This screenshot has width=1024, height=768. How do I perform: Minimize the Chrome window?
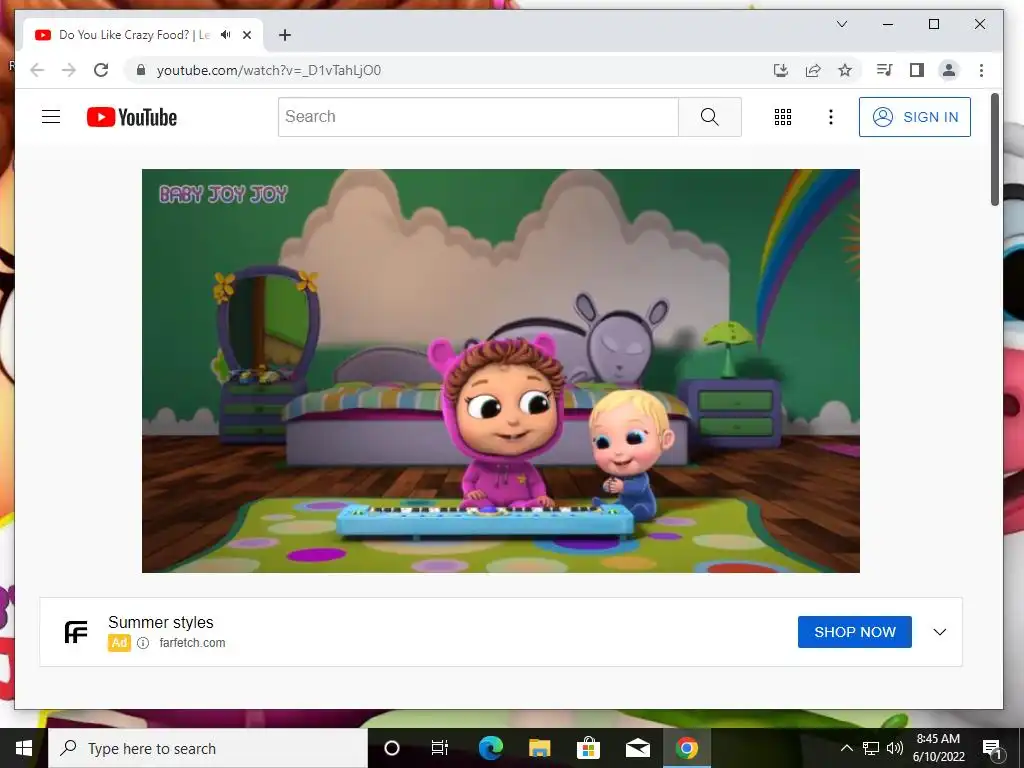tap(888, 24)
